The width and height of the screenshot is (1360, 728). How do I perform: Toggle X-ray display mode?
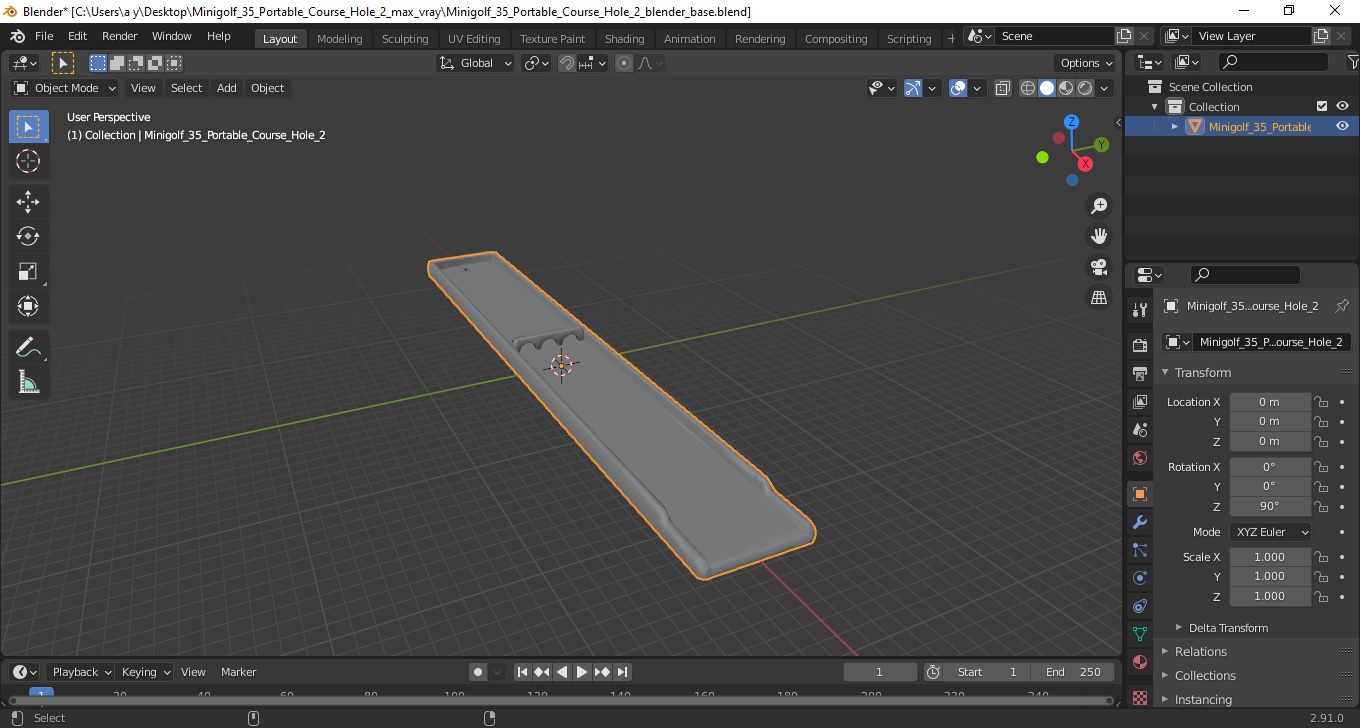[x=1003, y=88]
